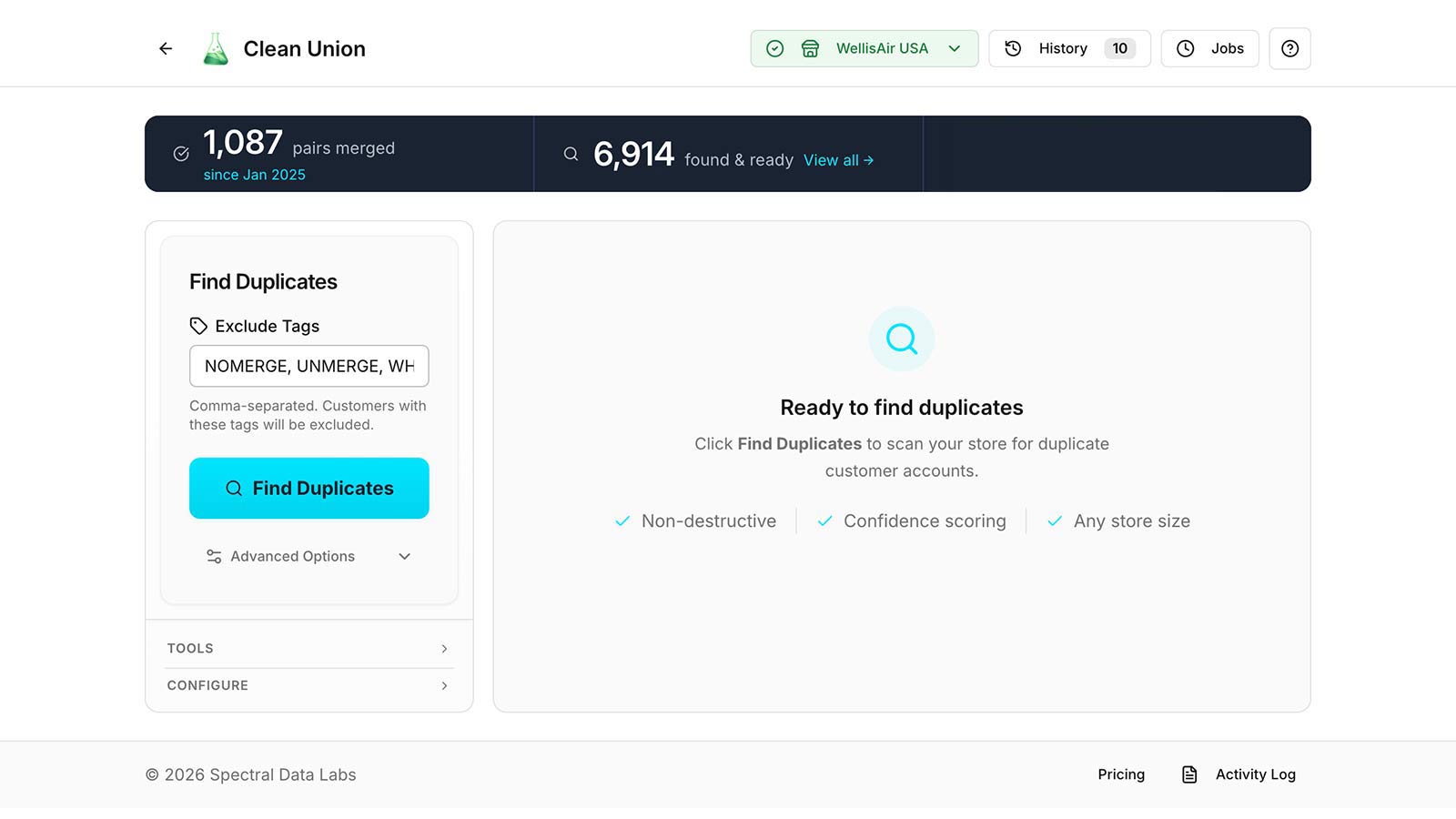This screenshot has width=1456, height=819.
Task: Click the pairs merged checkmark icon
Action: pos(181,154)
